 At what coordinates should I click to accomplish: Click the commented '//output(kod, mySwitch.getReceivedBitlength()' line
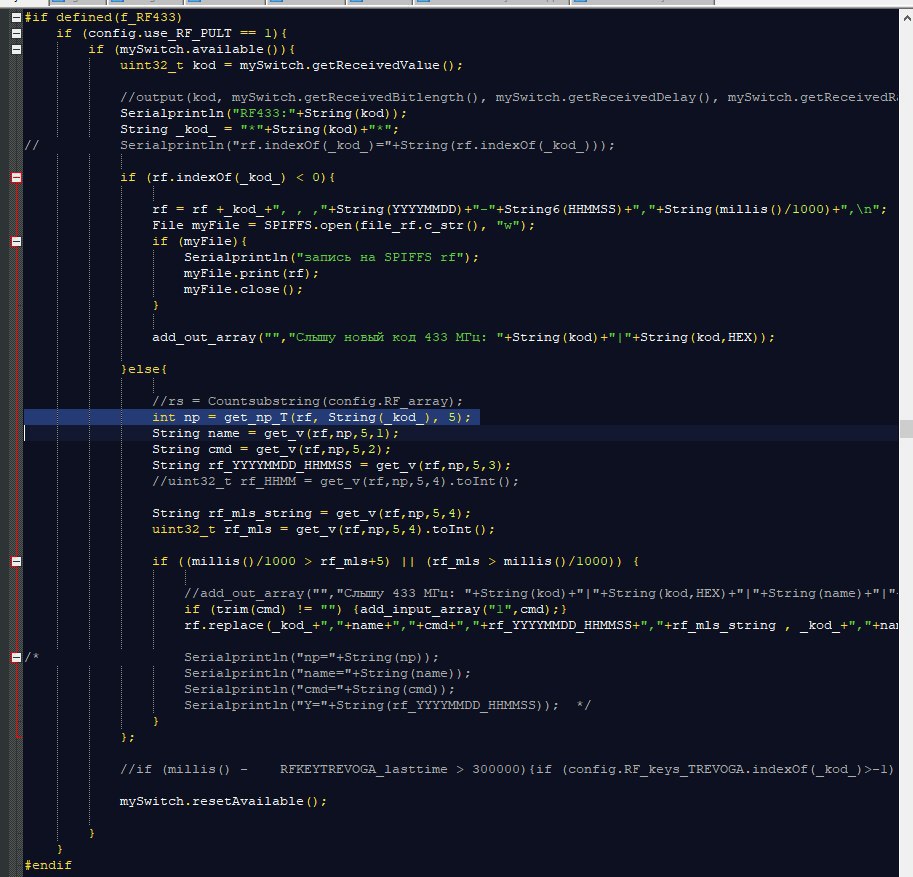508,97
